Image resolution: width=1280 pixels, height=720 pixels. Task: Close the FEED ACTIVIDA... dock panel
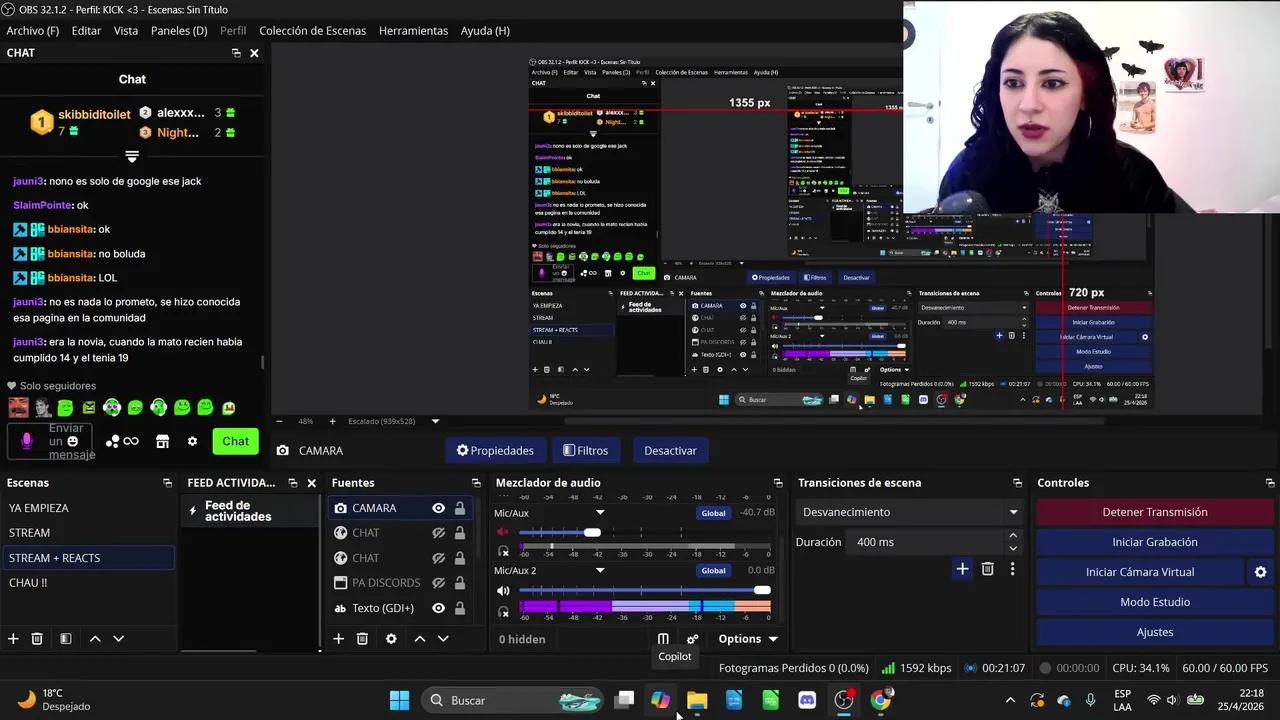point(311,483)
